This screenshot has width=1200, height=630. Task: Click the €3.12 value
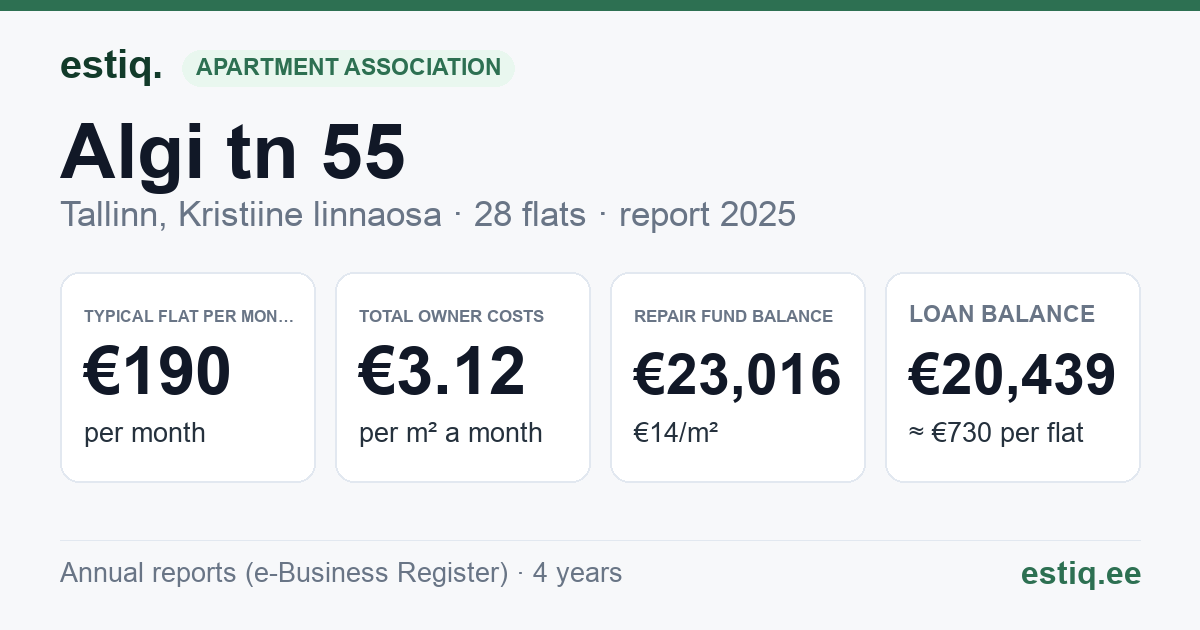pos(442,372)
